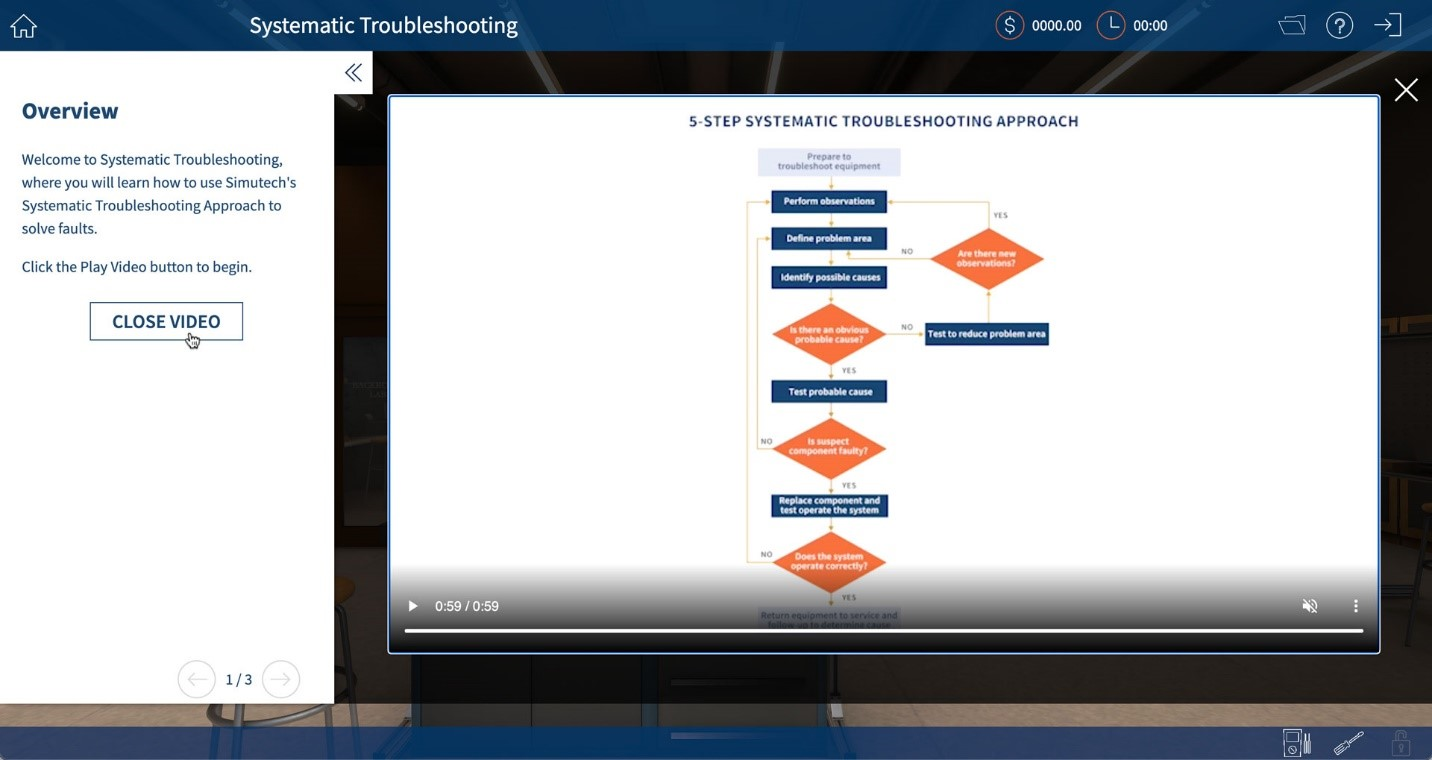Click the clock timer icon

tap(1111, 26)
